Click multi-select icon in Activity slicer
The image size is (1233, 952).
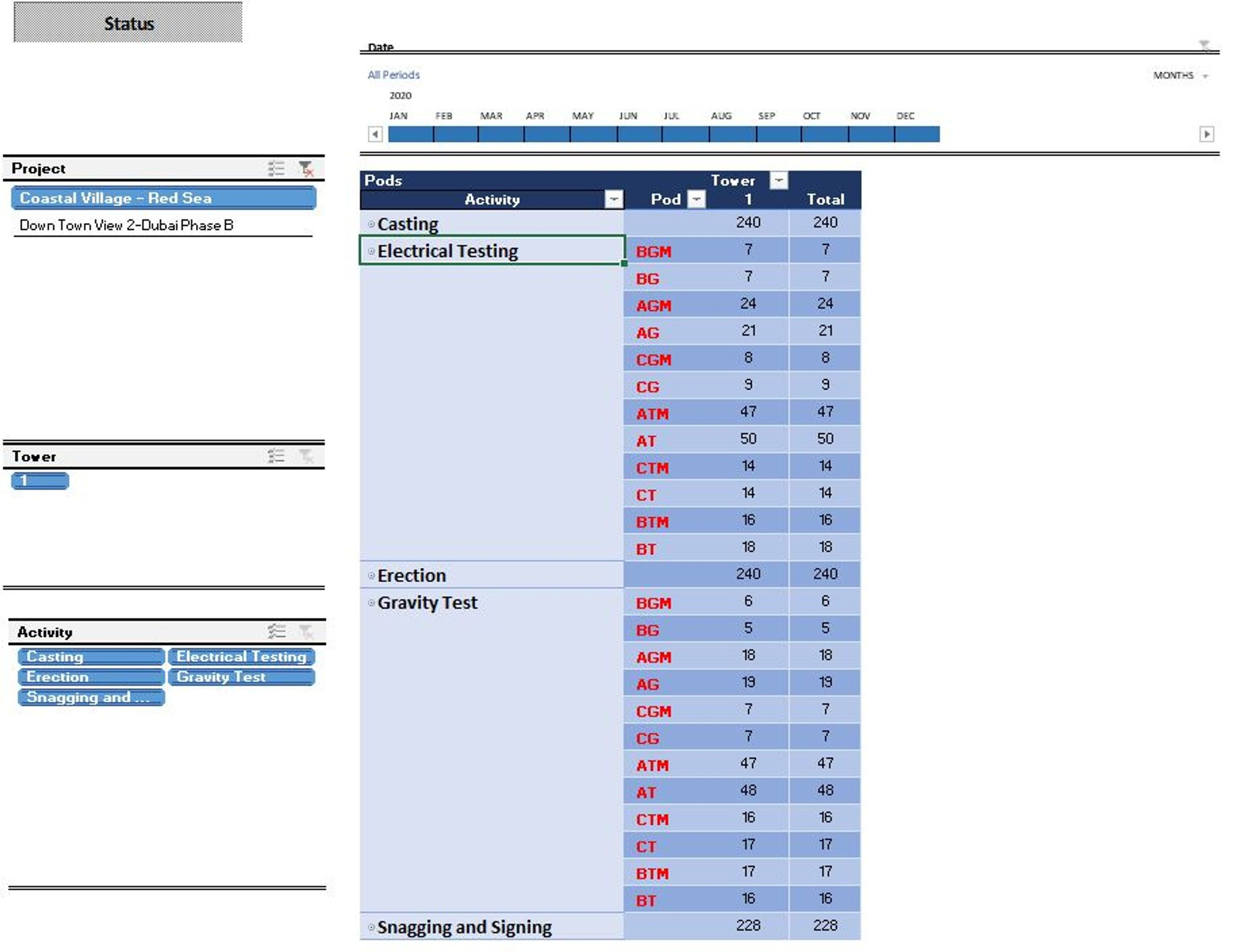click(x=276, y=631)
